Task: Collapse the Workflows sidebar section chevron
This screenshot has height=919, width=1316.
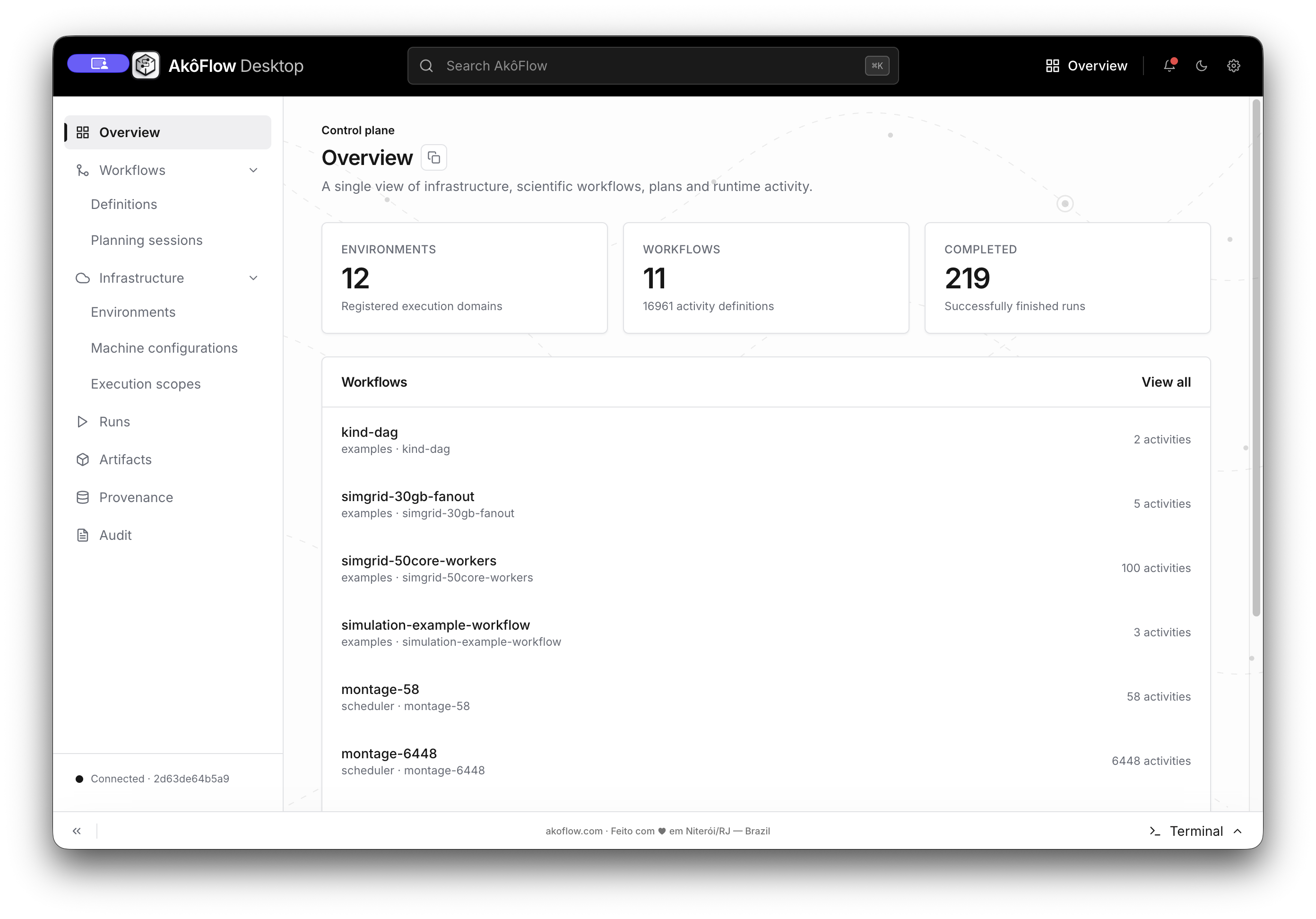Action: [253, 170]
